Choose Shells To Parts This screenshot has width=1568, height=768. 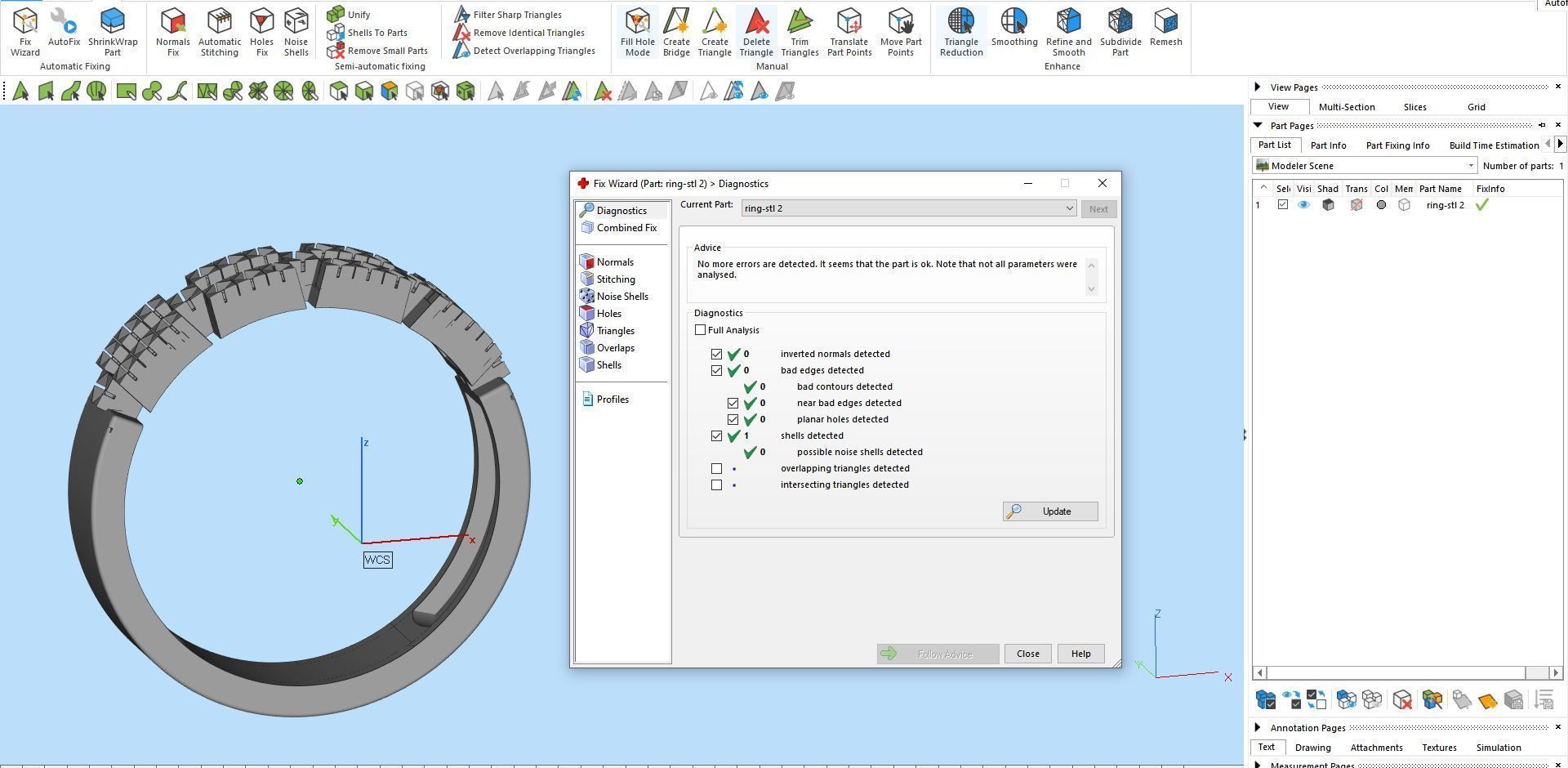pos(367,33)
